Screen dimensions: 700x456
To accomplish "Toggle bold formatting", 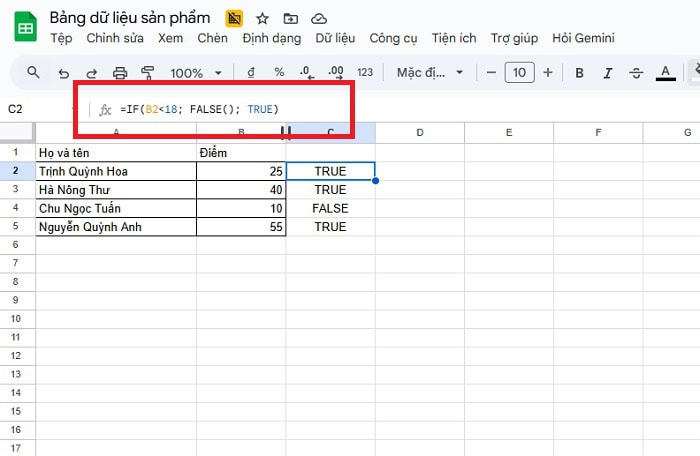I will (x=580, y=73).
